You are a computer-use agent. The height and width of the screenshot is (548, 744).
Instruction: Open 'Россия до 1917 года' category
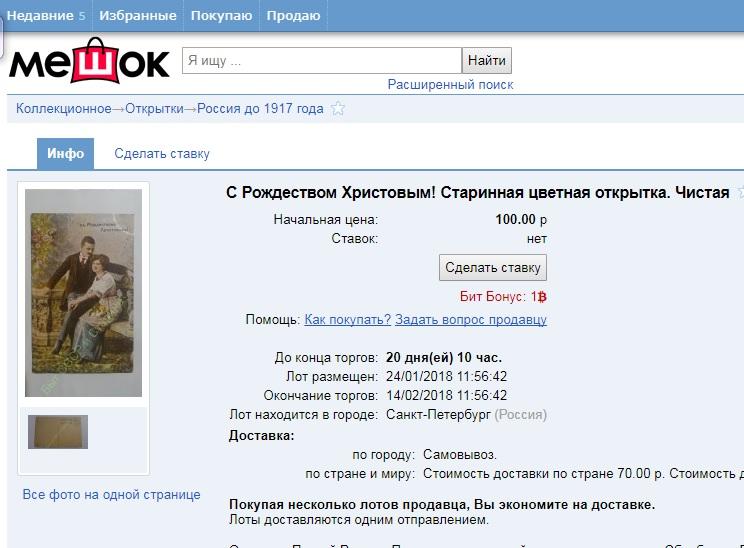point(260,109)
